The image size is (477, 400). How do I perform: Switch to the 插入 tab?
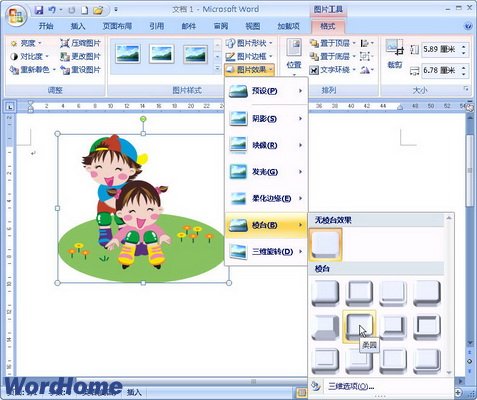[x=78, y=26]
